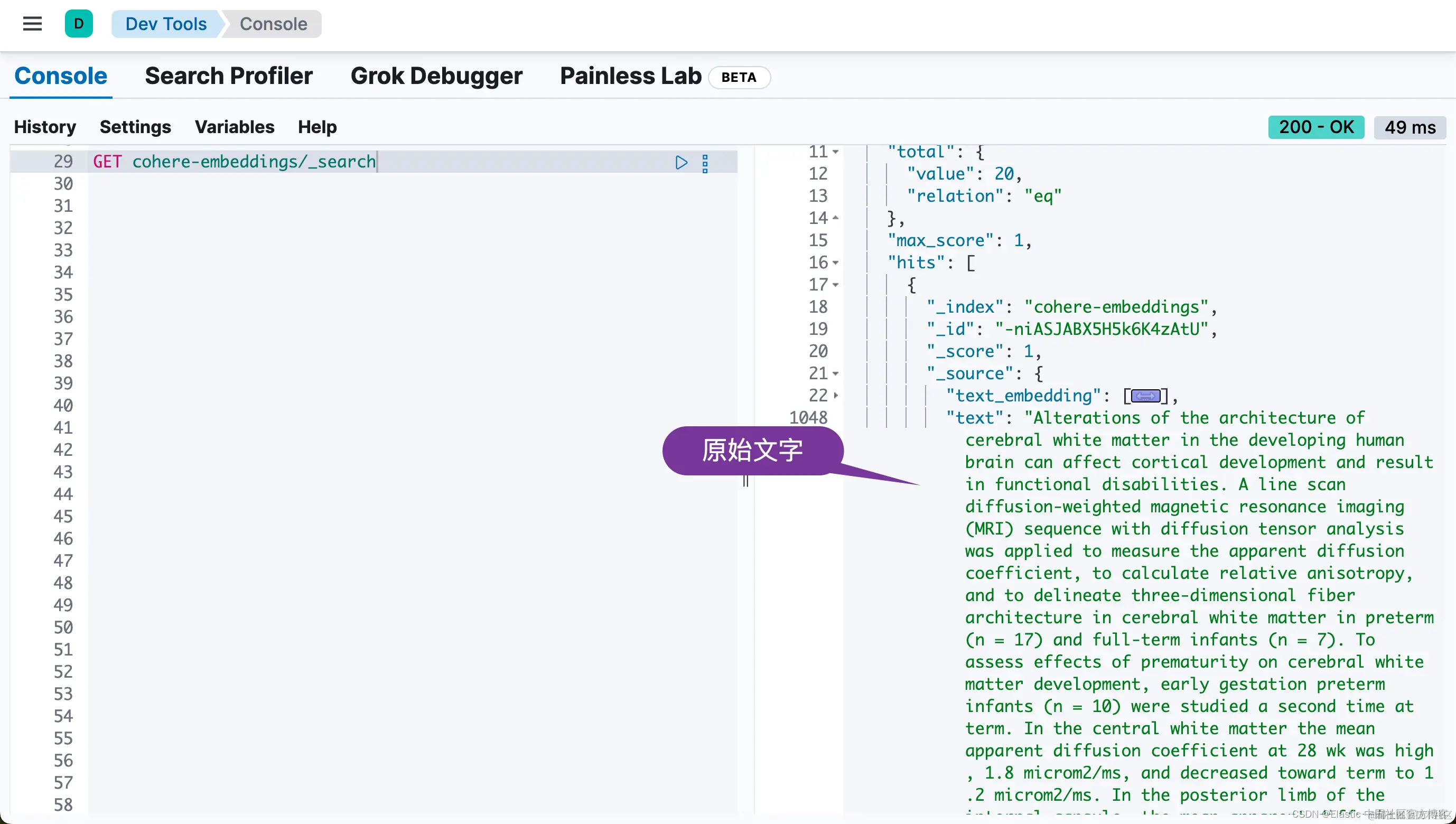Screen dimensions: 1456x824
Task: Expand the collapsed text_embedding array badge
Action: point(1145,396)
